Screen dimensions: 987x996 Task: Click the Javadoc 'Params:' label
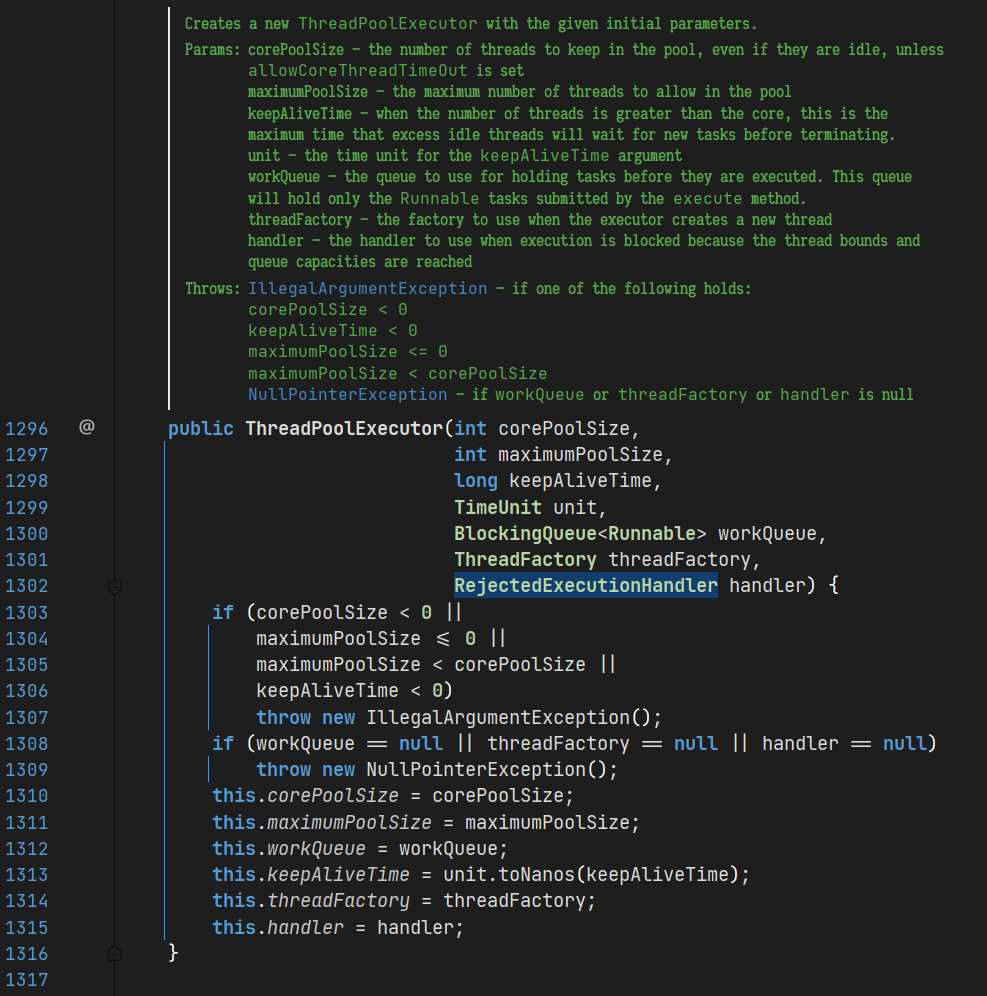tap(212, 50)
